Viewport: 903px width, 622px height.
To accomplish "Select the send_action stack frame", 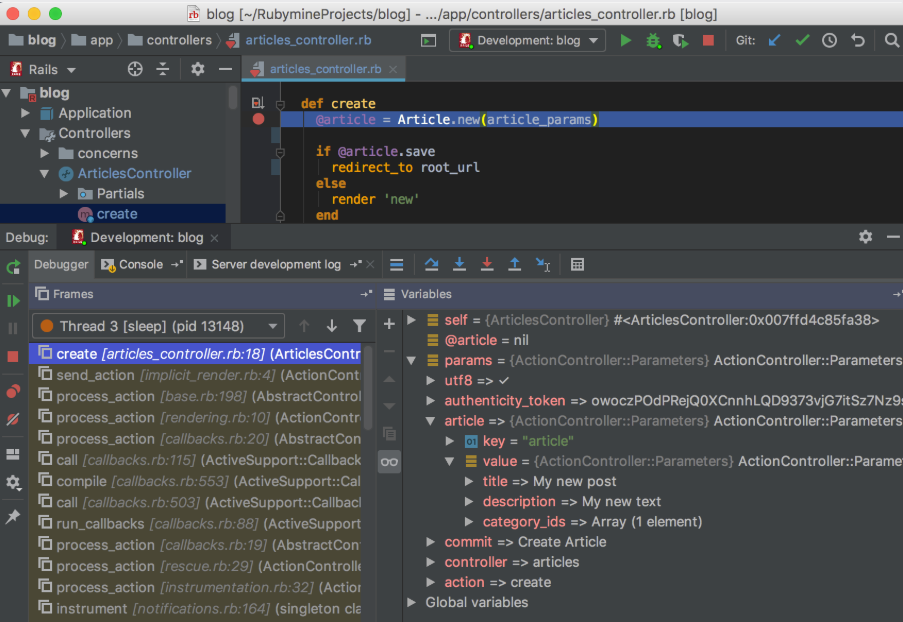I will [x=195, y=375].
